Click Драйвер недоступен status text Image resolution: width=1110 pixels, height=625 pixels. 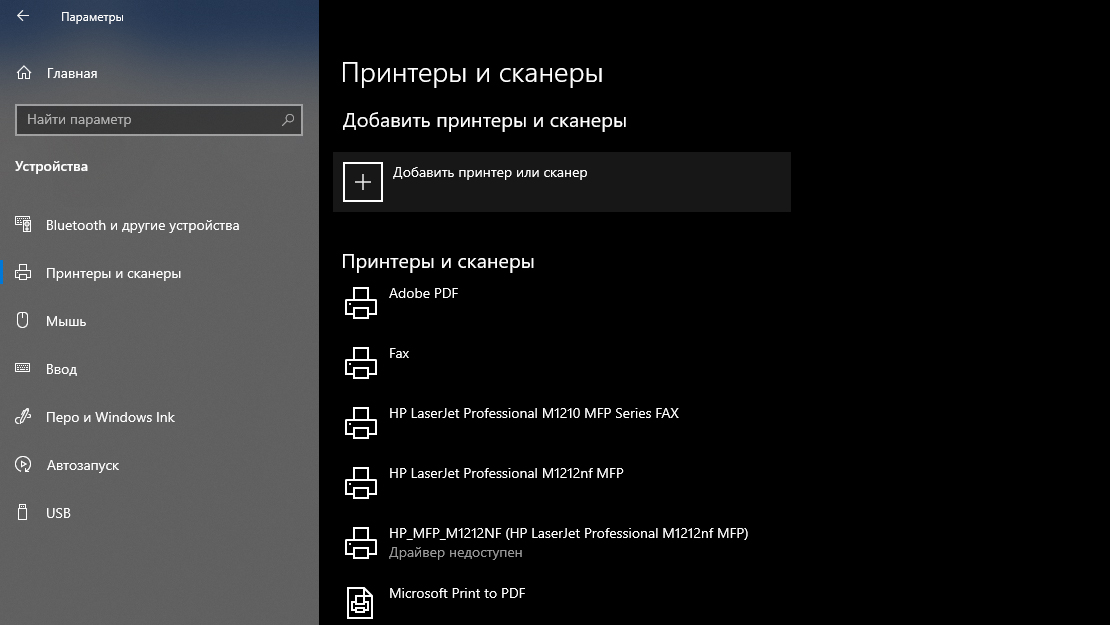coord(455,552)
